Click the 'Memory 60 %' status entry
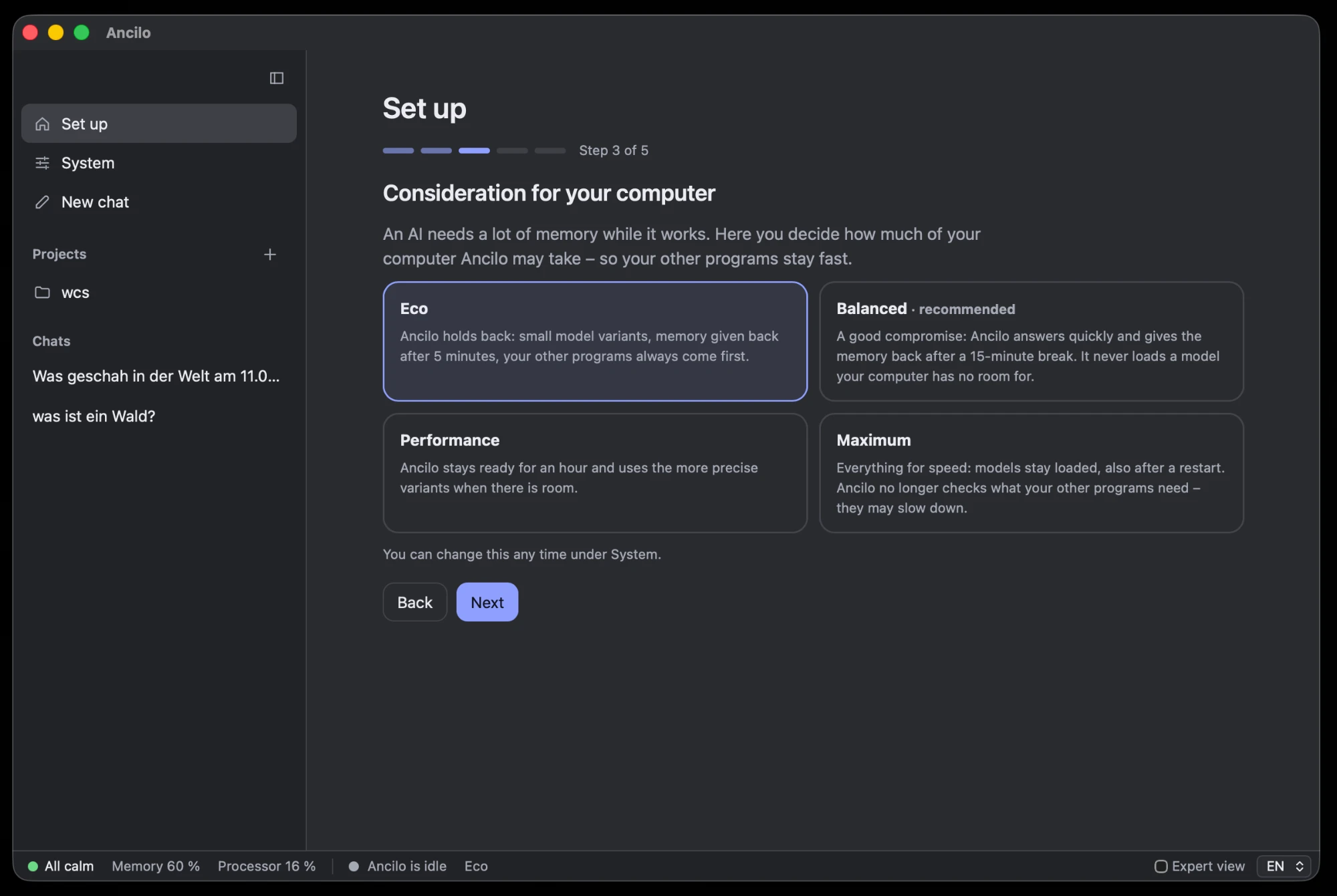Image resolution: width=1337 pixels, height=896 pixels. pos(156,866)
